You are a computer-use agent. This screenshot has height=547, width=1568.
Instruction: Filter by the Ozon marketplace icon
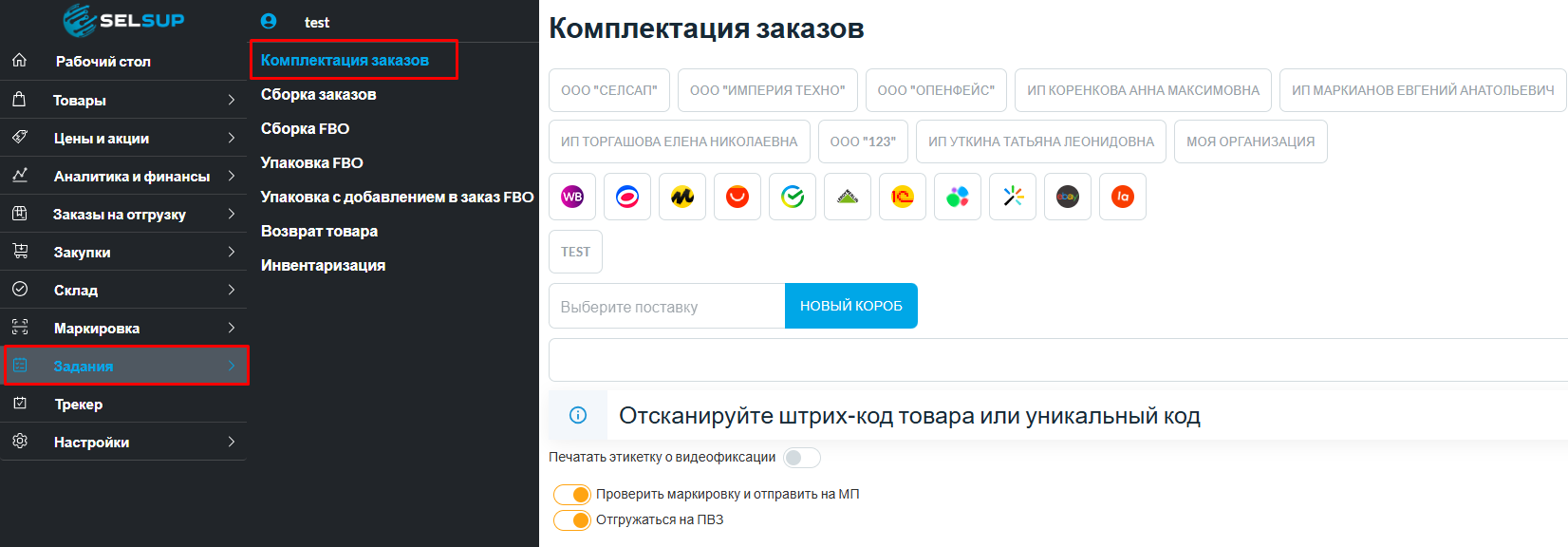(627, 197)
